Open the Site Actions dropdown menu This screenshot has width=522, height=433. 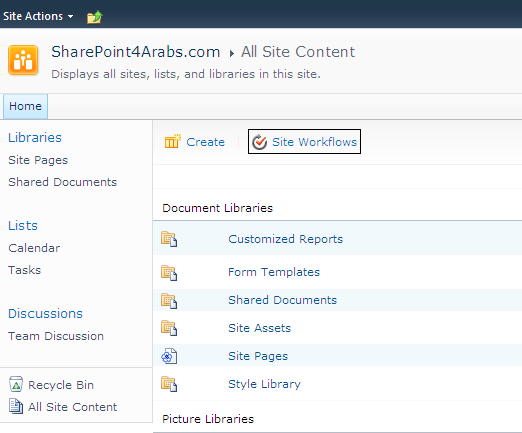coord(38,16)
